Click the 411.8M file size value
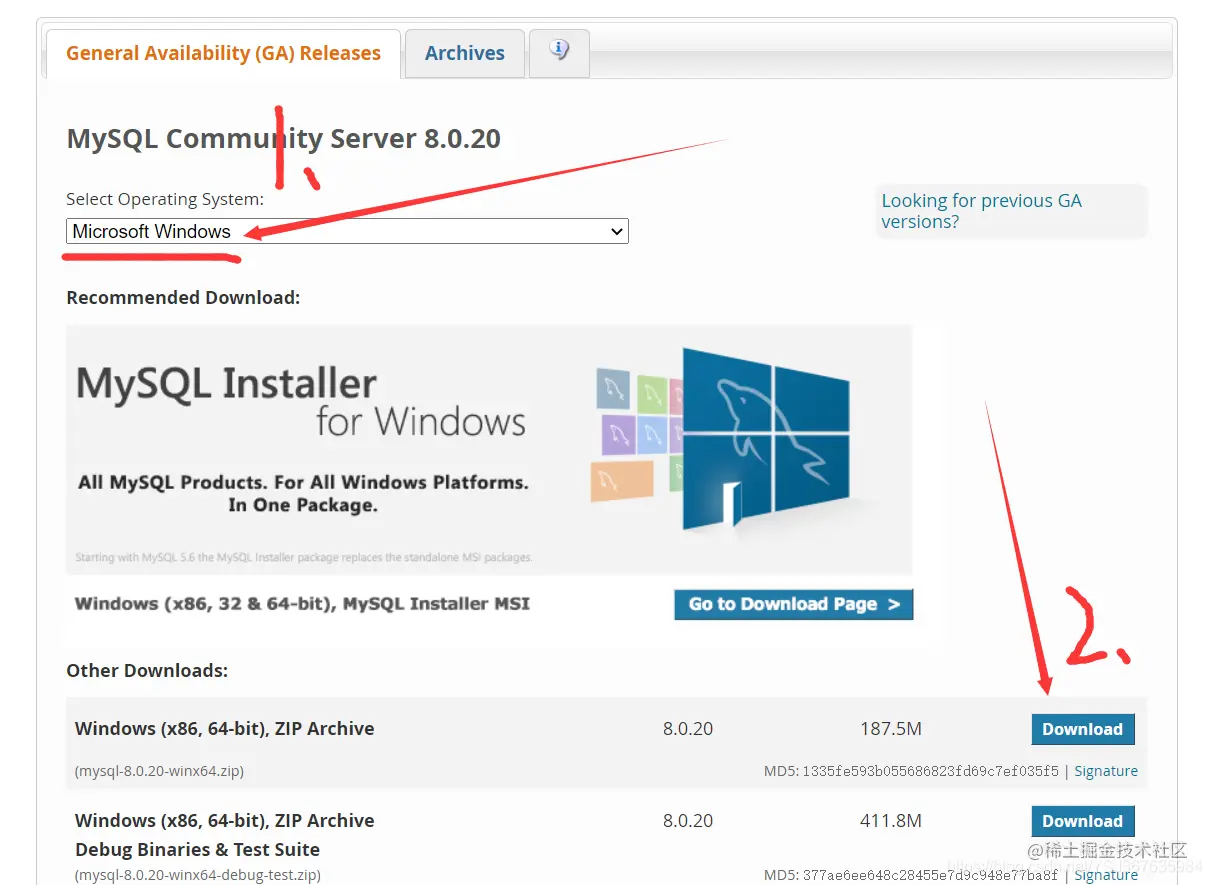Viewport: 1212px width, 885px height. click(x=891, y=821)
